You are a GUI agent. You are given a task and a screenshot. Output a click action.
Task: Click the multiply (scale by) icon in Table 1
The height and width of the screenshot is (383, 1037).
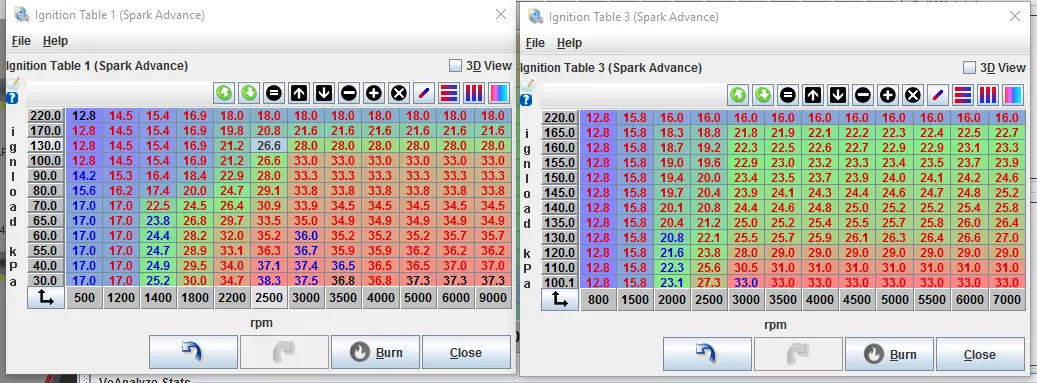(398, 93)
